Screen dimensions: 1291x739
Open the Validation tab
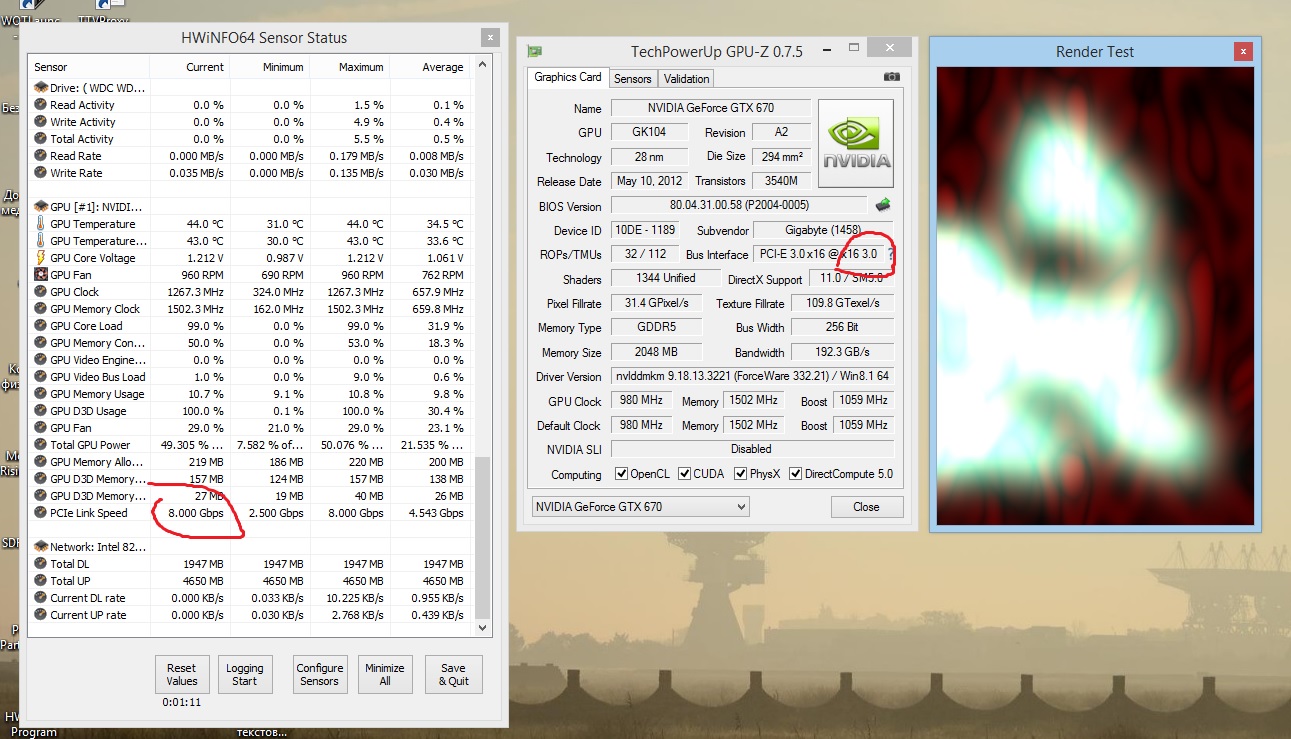[686, 78]
